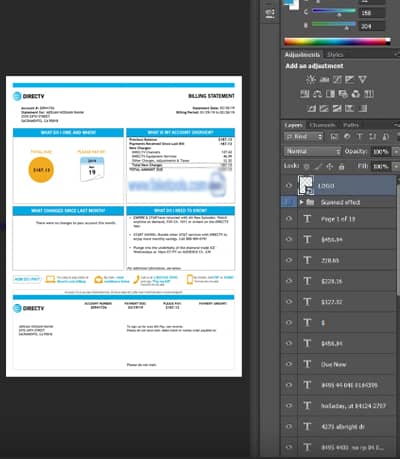The width and height of the screenshot is (400, 459).
Task: Open the layer Kind filter dropdown
Action: tap(304, 137)
